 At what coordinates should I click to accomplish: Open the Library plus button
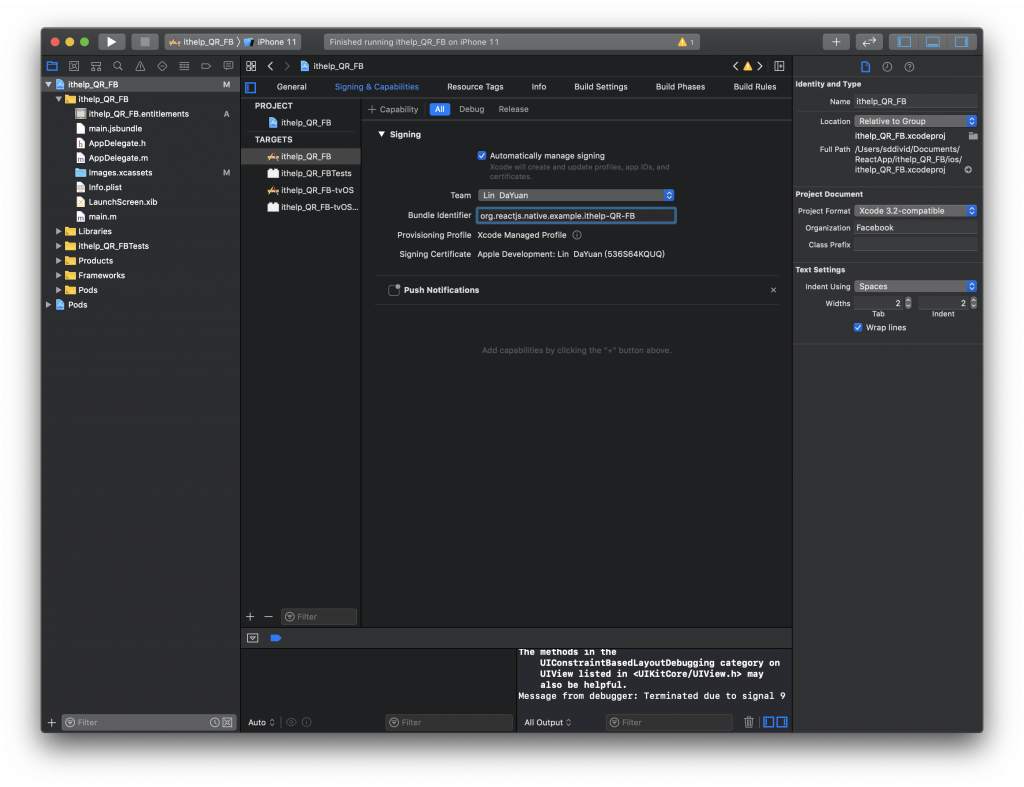836,42
